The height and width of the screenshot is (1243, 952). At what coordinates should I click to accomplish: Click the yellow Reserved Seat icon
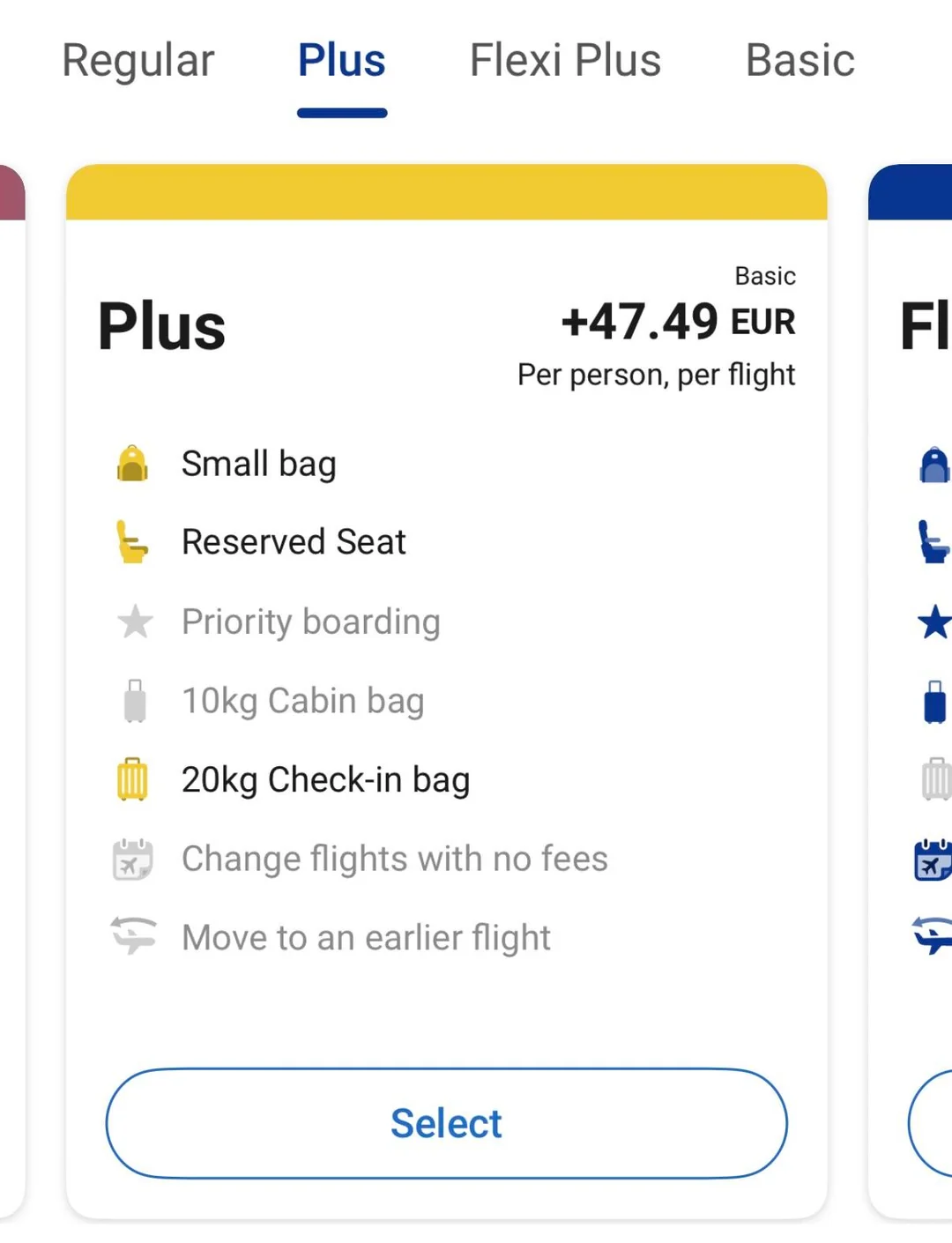point(133,541)
